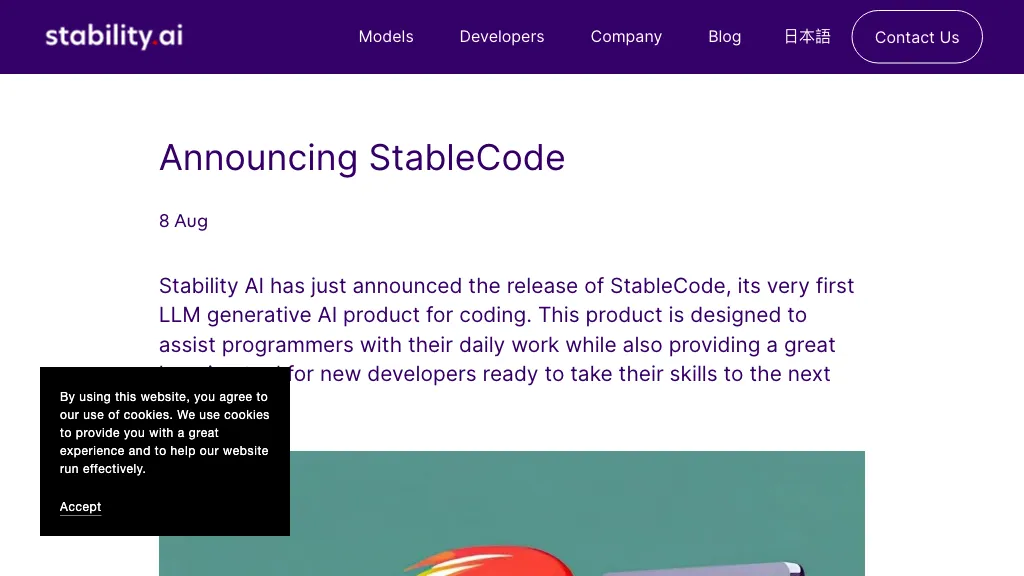
Task: Open the Company menu
Action: coord(626,37)
